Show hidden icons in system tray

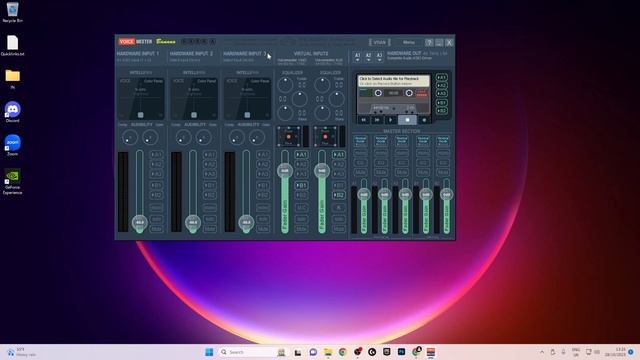click(542, 352)
